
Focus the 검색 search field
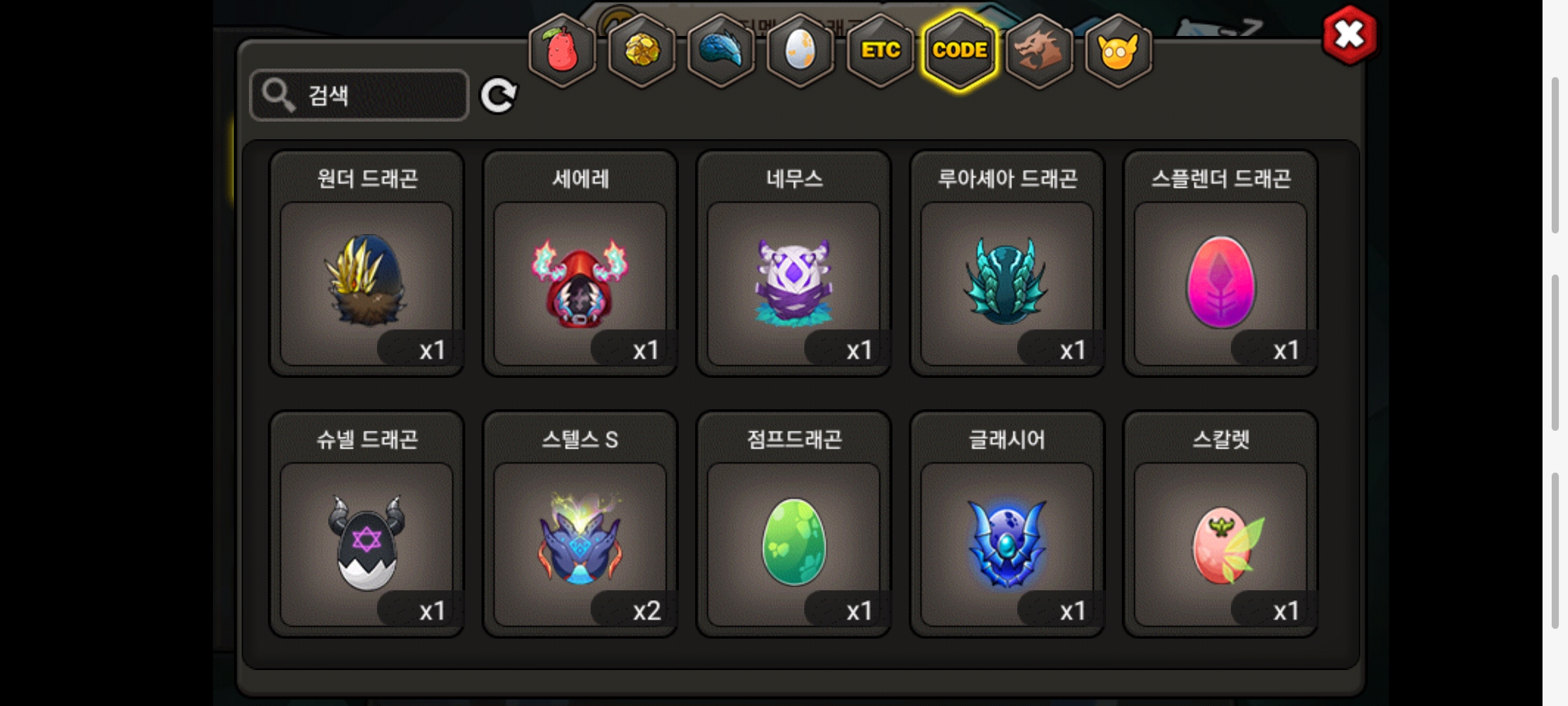click(359, 95)
